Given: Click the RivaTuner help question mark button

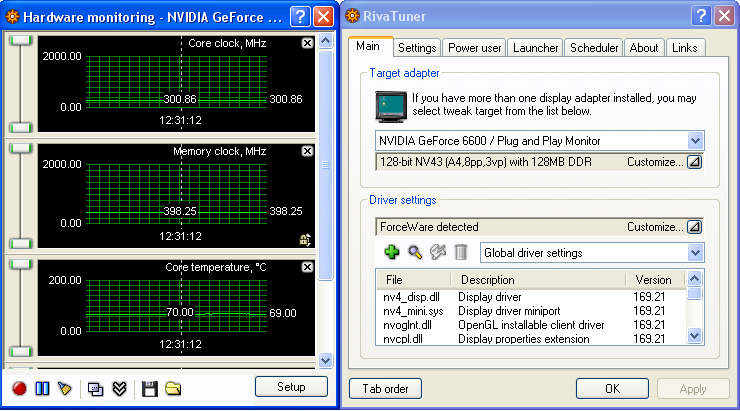Looking at the screenshot, I should (x=701, y=16).
